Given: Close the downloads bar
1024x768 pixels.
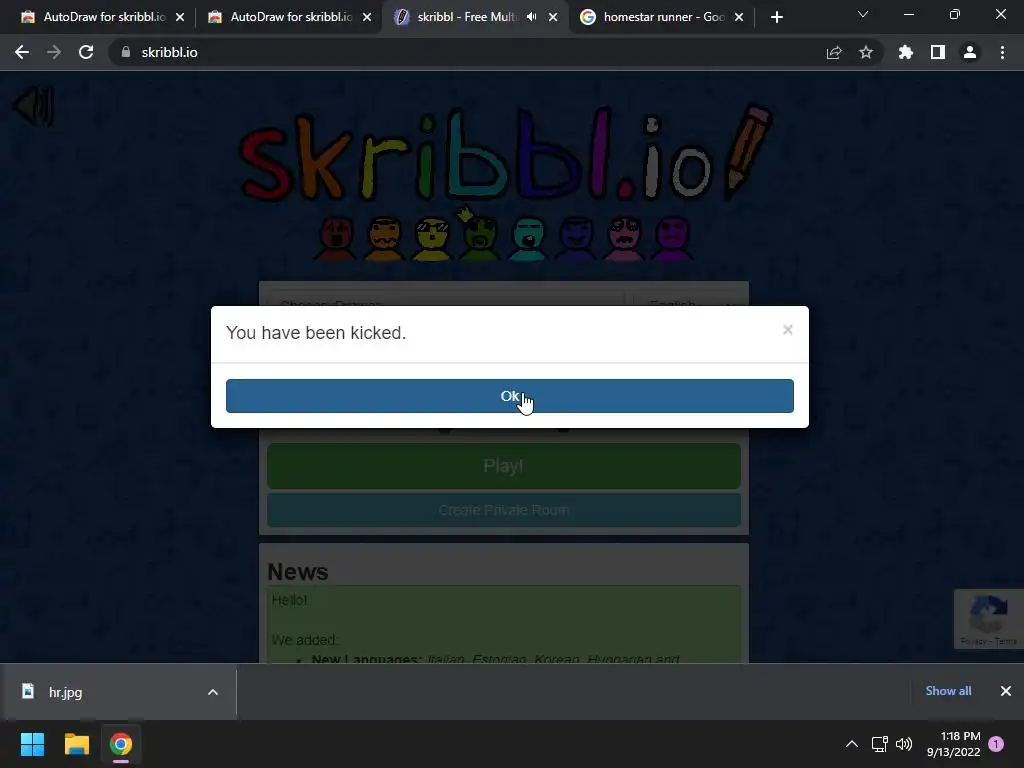Looking at the screenshot, I should [x=1006, y=691].
